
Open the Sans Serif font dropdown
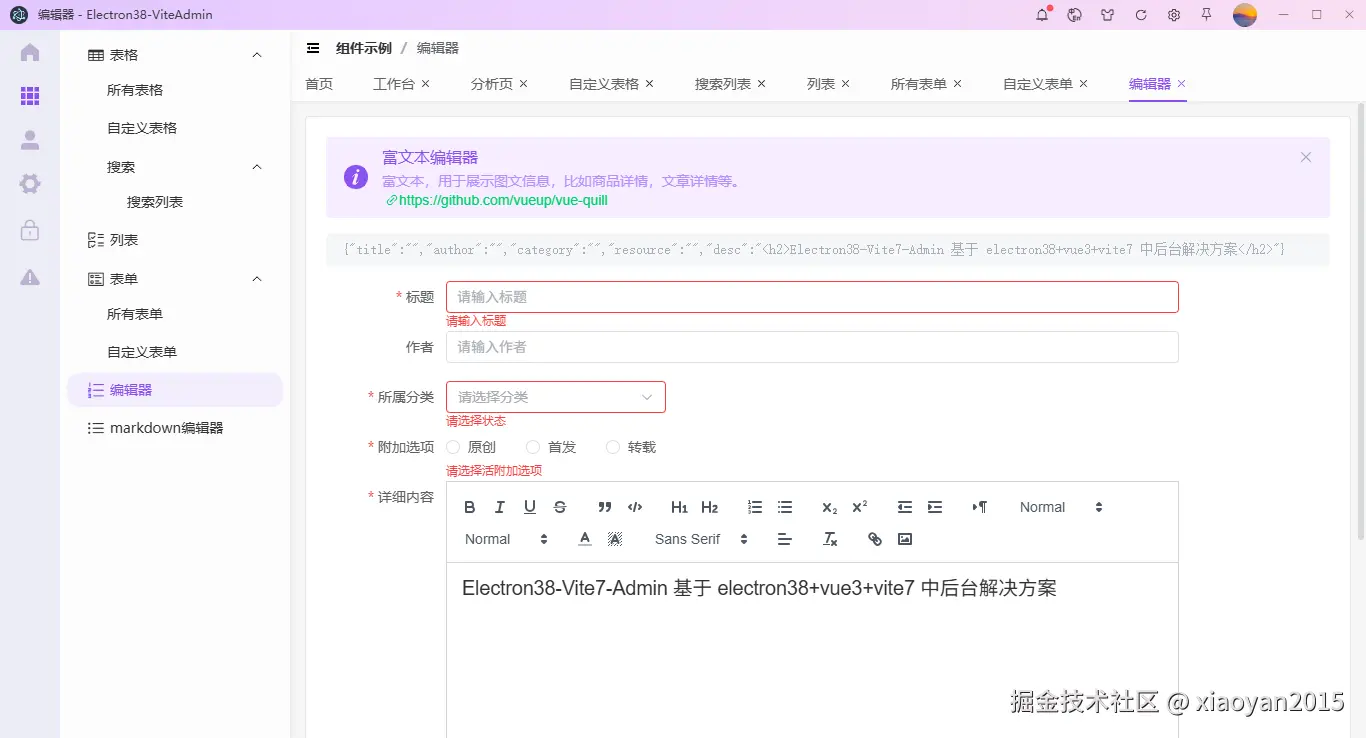click(x=697, y=539)
